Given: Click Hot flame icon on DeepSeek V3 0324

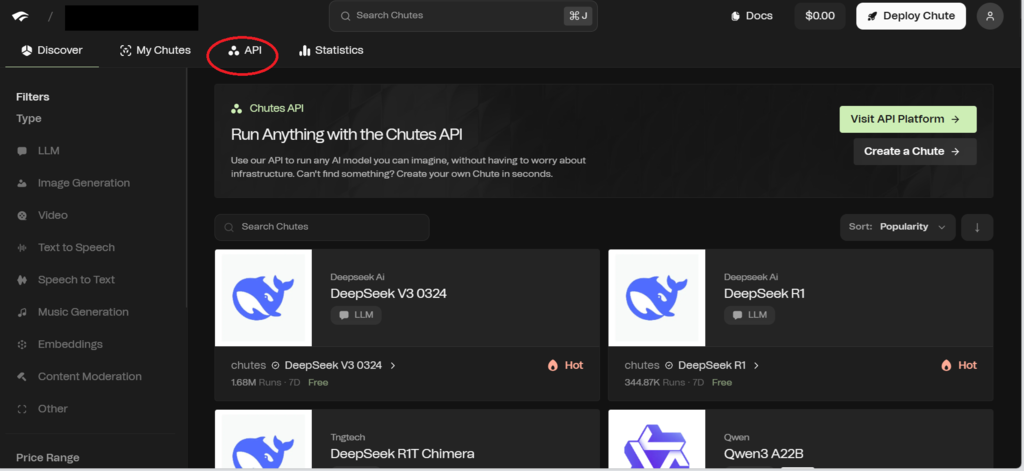Looking at the screenshot, I should [x=553, y=365].
